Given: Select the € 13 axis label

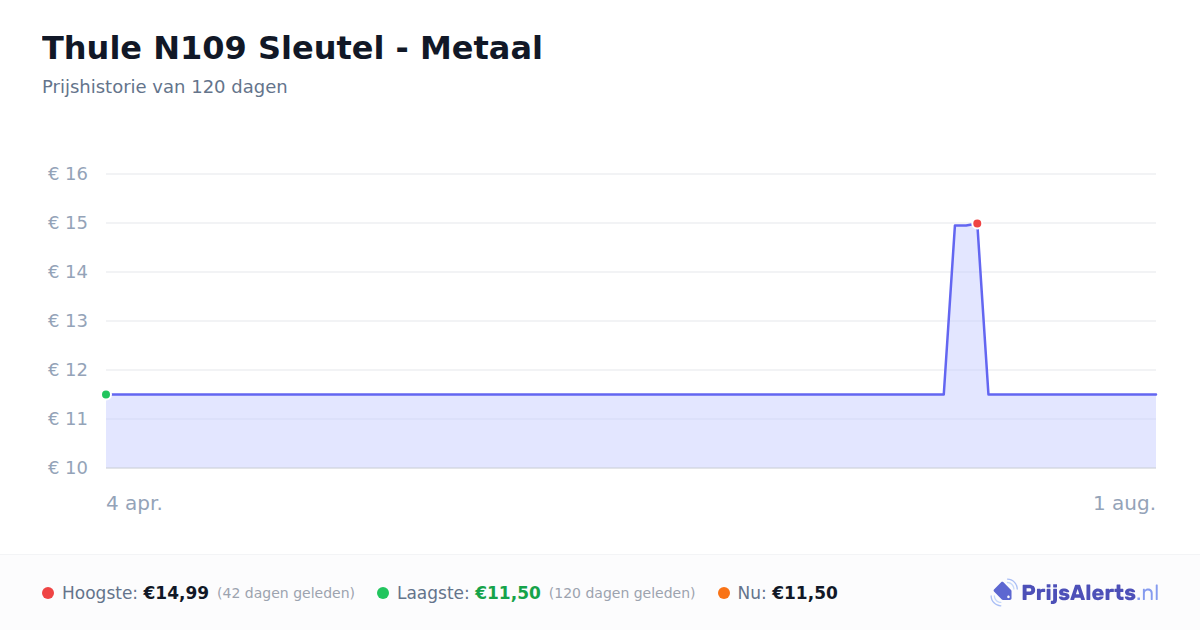Looking at the screenshot, I should pos(68,321).
